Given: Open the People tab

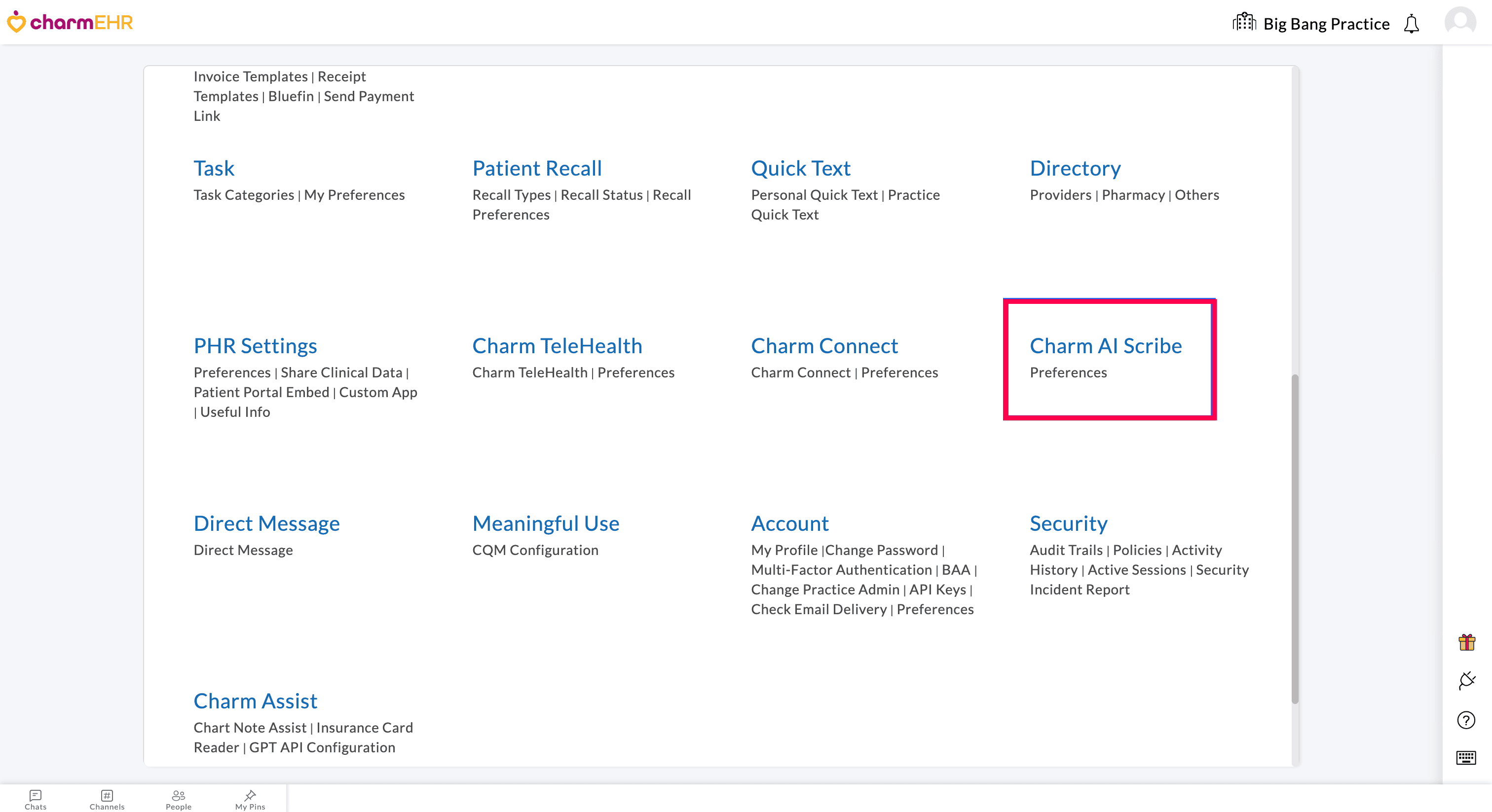Looking at the screenshot, I should coord(179,799).
